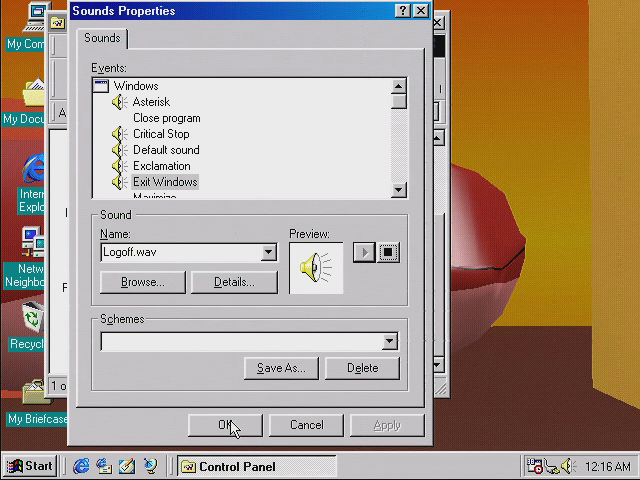Click the Windows category icon in Events
640x480 pixels.
[101, 86]
